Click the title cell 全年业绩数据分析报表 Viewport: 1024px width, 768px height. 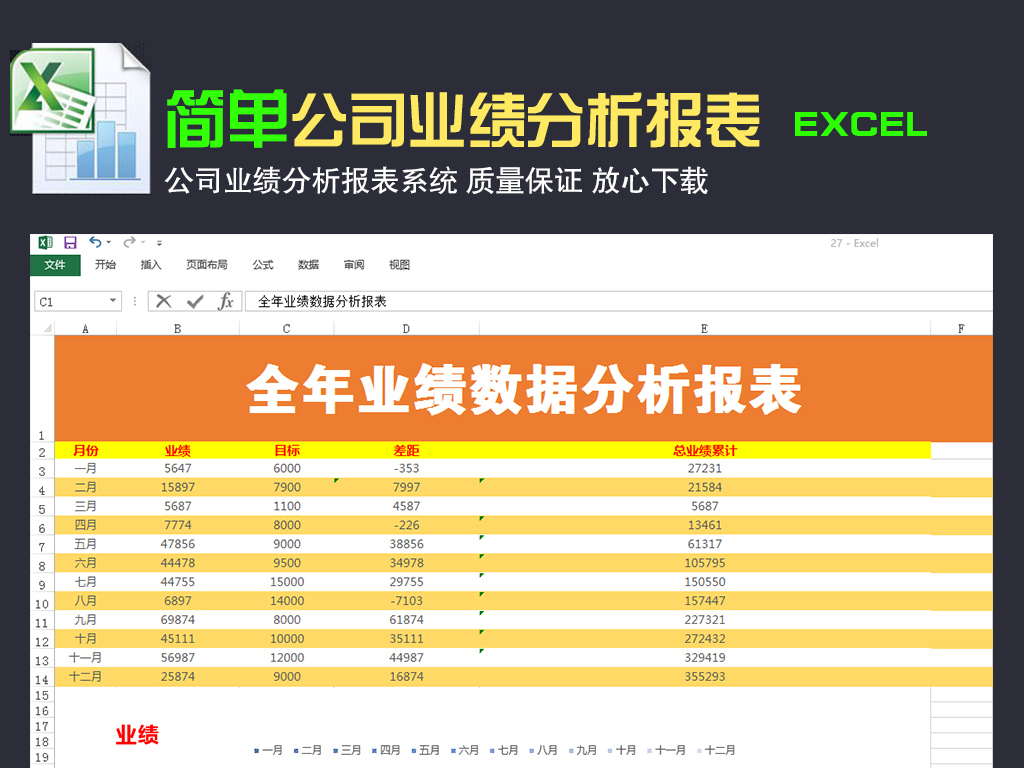[x=524, y=389]
